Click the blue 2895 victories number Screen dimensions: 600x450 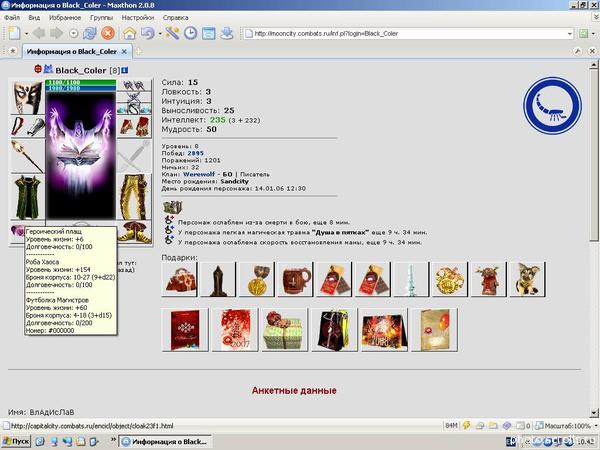[196, 153]
